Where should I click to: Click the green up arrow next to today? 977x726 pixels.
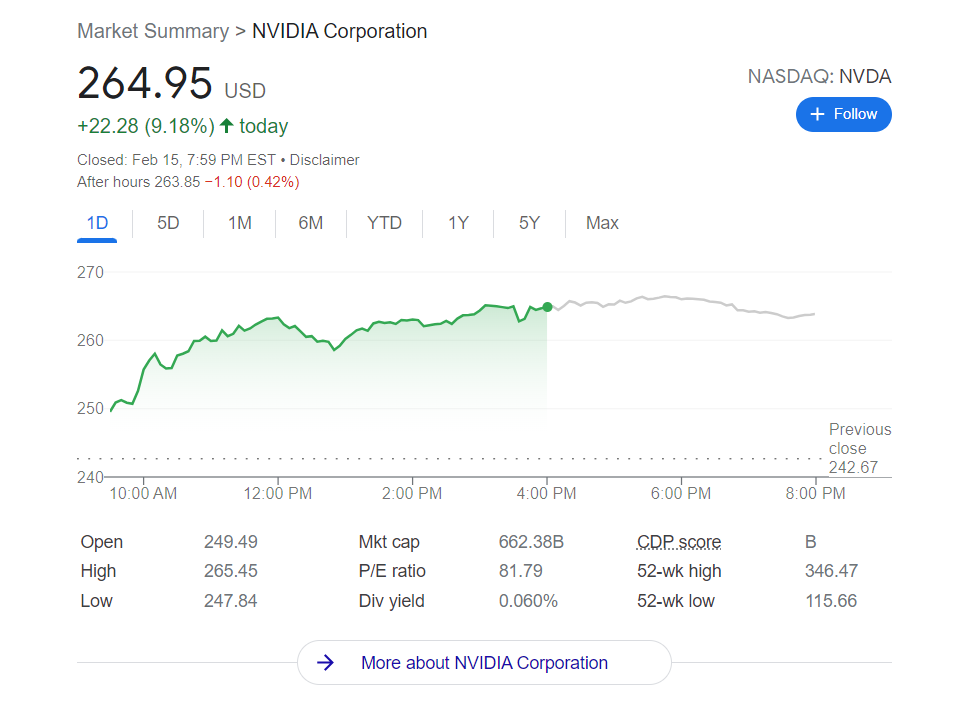(227, 126)
